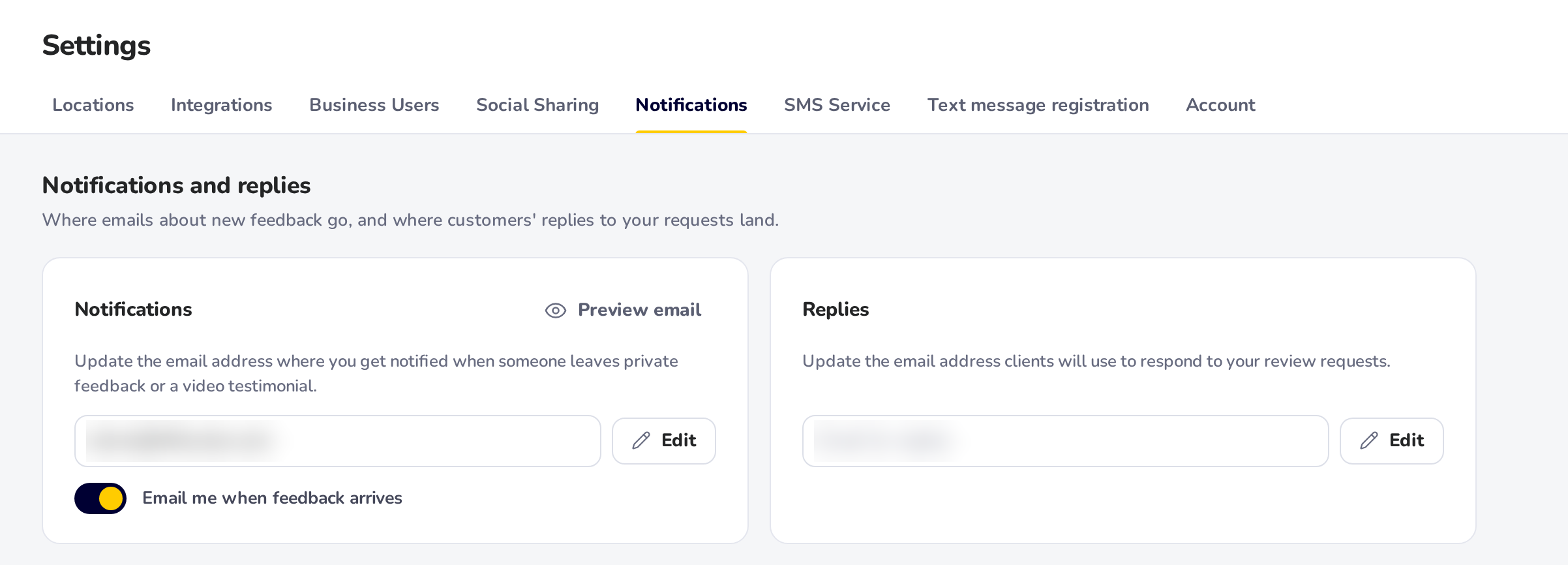Screen dimensions: 1568x565
Task: Switch to Text message registration tab
Action: point(1038,105)
